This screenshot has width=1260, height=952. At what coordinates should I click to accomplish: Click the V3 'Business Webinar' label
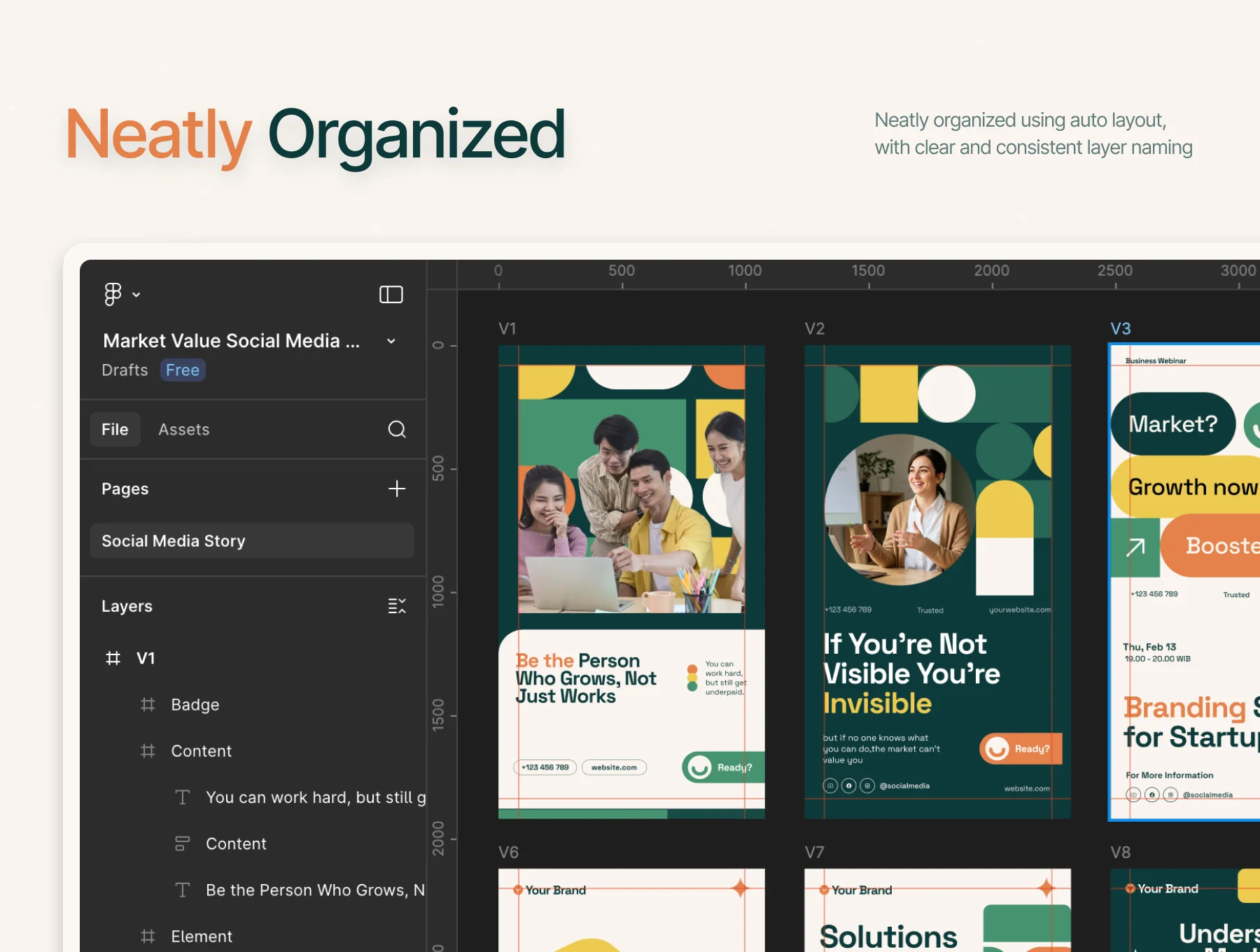click(1156, 360)
